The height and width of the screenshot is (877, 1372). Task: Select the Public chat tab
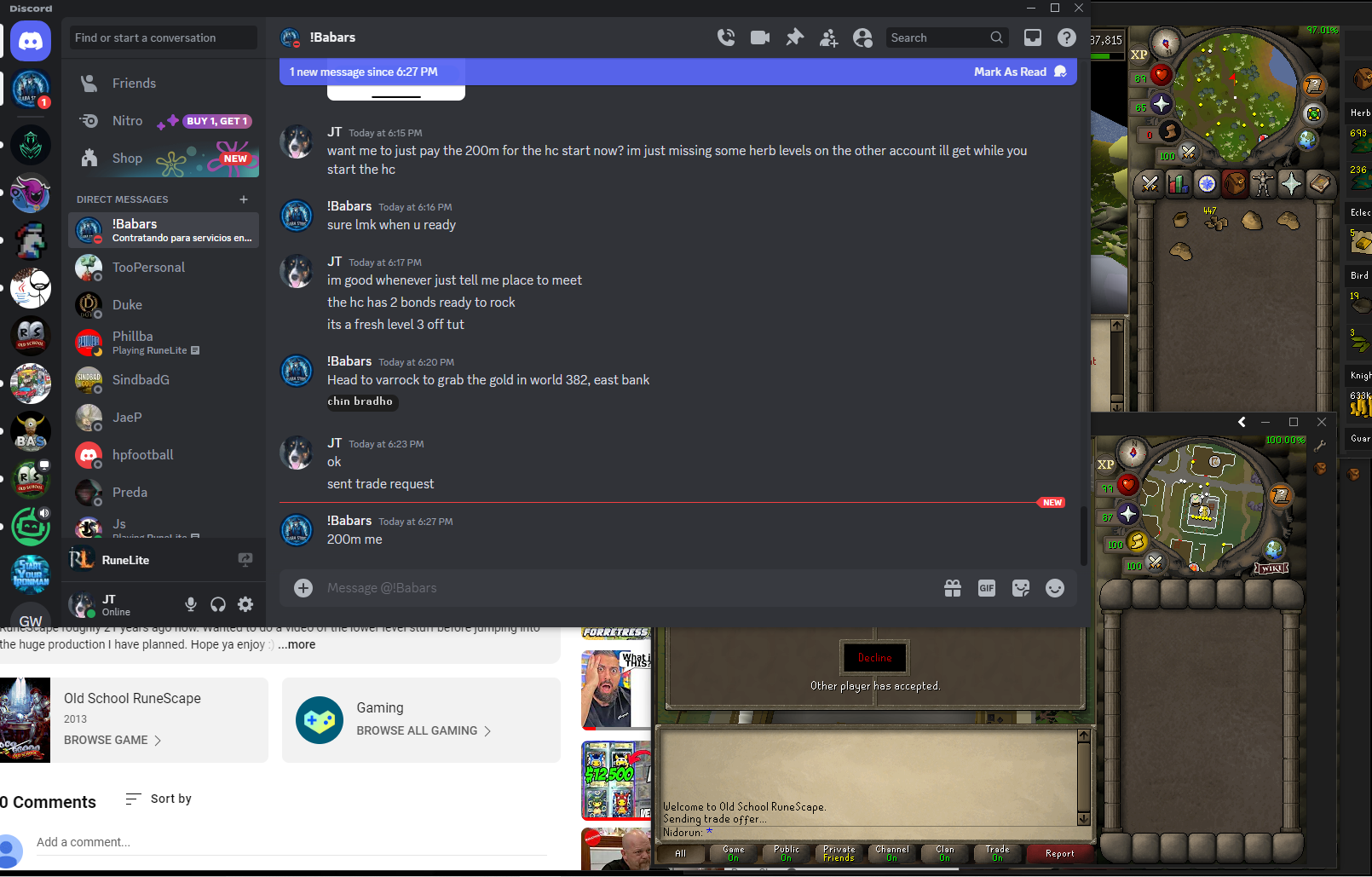(x=787, y=853)
